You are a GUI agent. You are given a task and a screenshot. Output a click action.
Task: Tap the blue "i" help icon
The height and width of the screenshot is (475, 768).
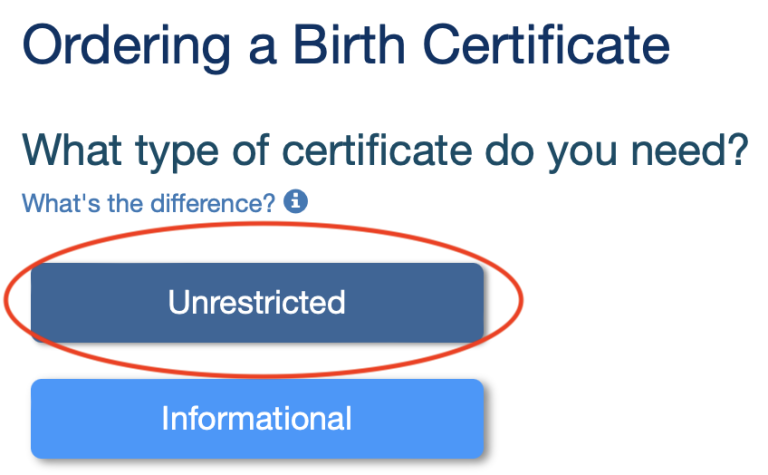coord(296,202)
